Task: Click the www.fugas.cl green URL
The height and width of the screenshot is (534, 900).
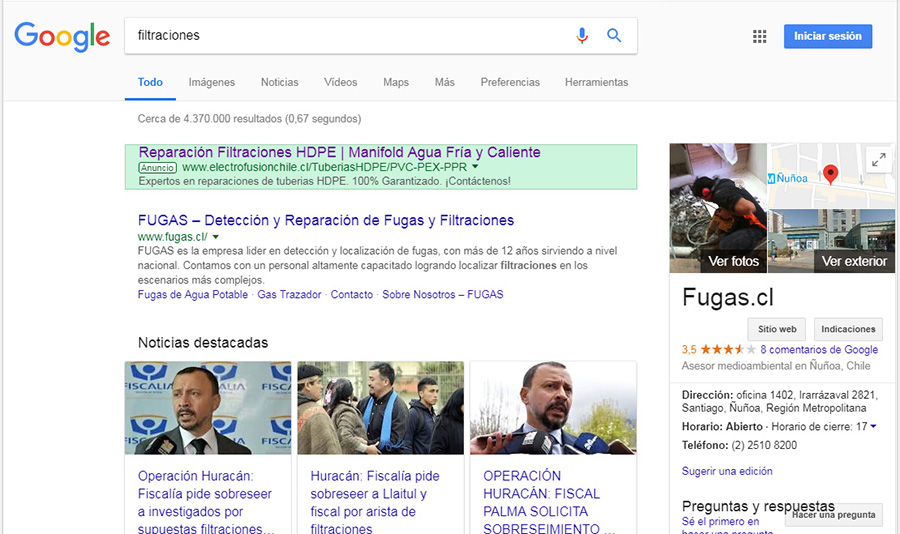Action: pyautogui.click(x=173, y=237)
